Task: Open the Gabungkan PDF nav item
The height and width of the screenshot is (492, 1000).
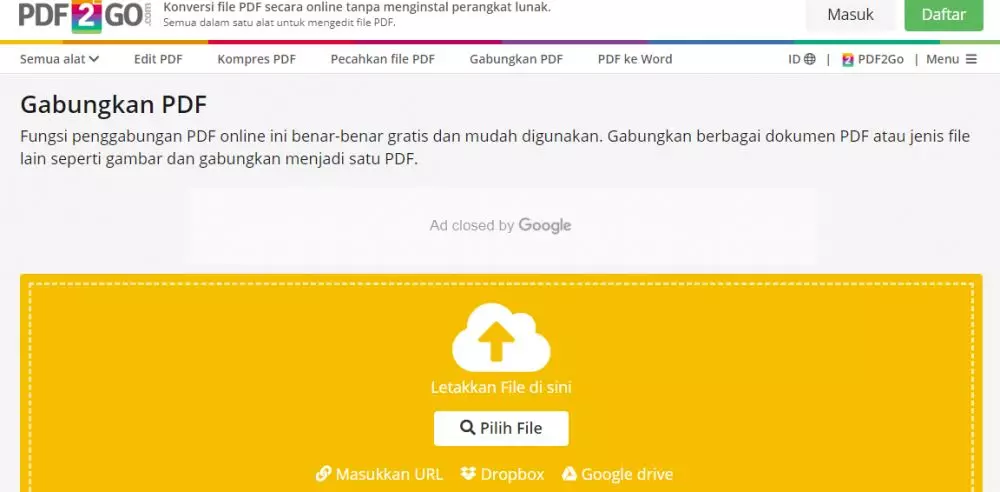Action: [516, 59]
